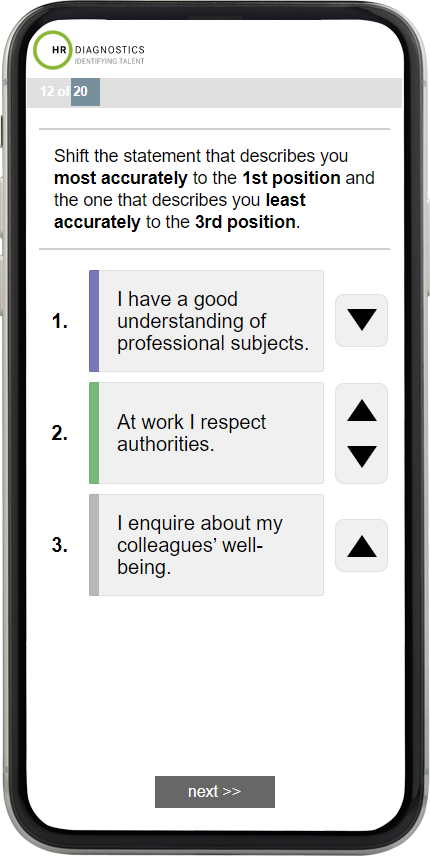This screenshot has width=430, height=856.
Task: Click the '12 of 20' progress indicator
Action: coord(63,91)
